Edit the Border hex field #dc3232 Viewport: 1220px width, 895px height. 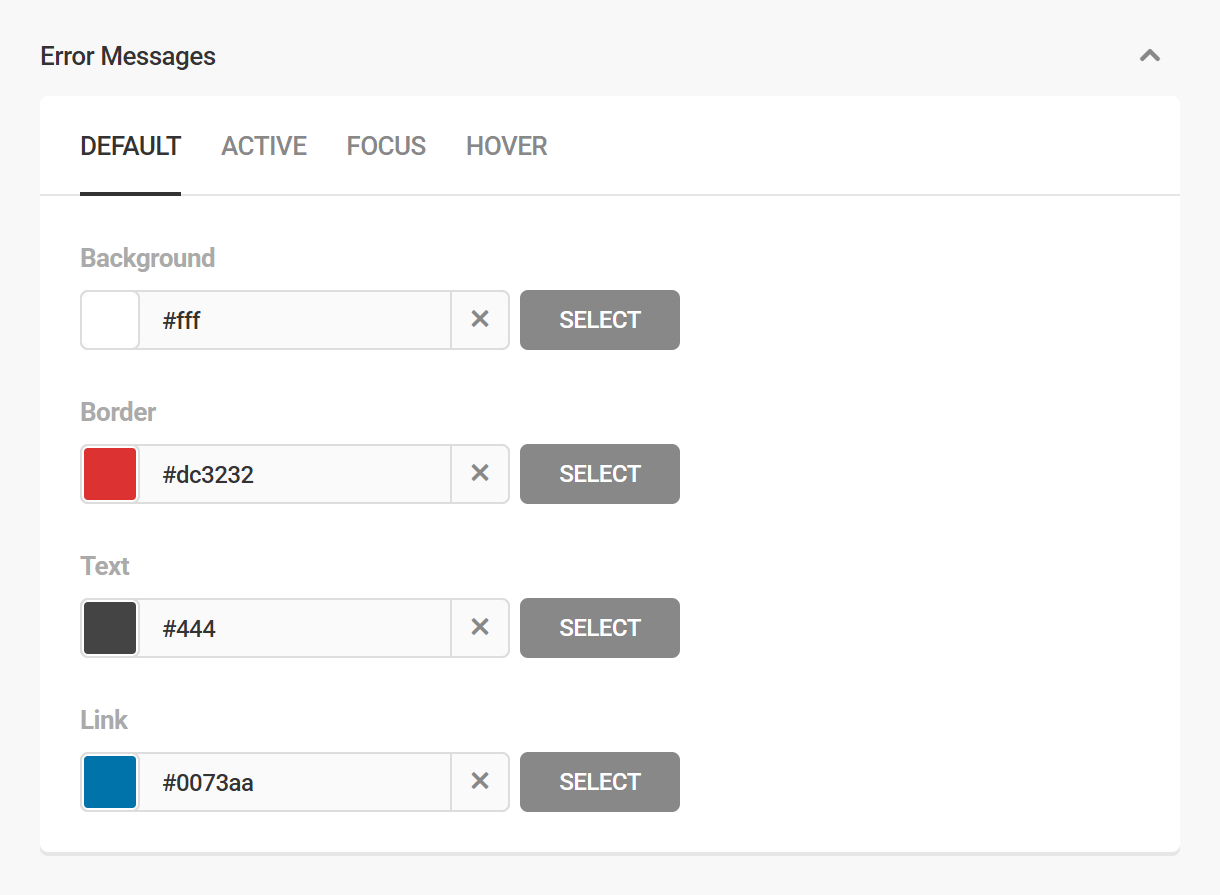point(294,474)
